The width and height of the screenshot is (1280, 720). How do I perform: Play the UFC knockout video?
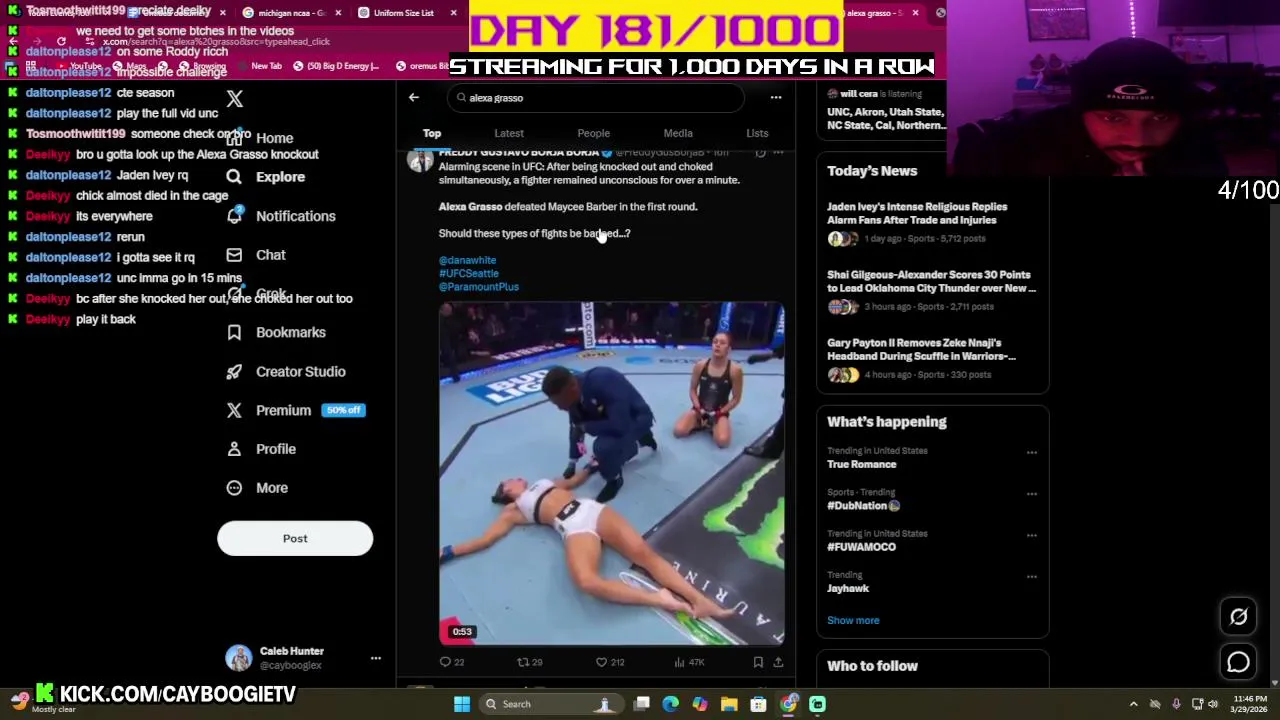coord(612,474)
